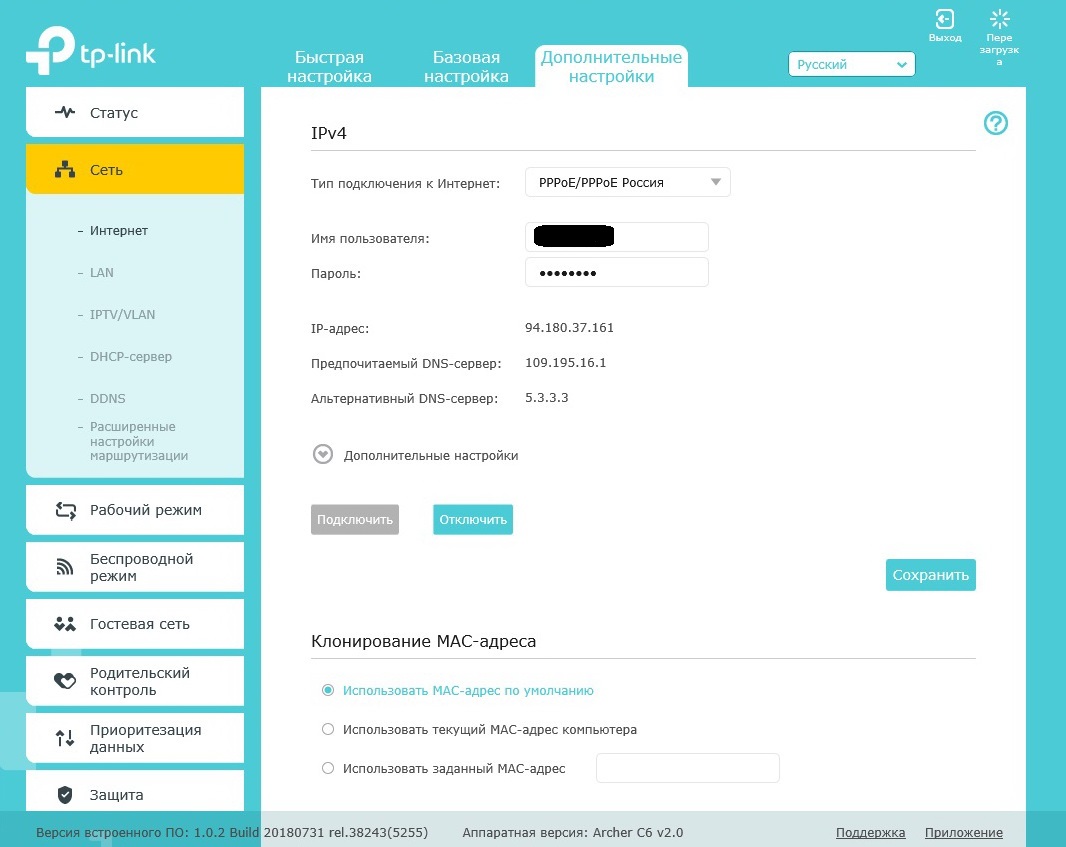Open the Статус section in sidebar
1066x847 pixels.
[135, 113]
